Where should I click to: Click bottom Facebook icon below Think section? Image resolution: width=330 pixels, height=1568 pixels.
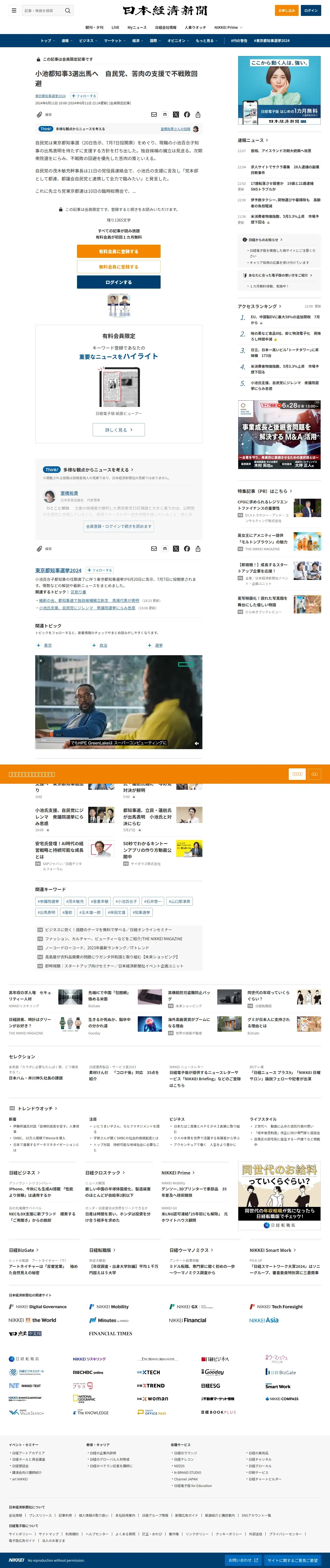tap(187, 548)
